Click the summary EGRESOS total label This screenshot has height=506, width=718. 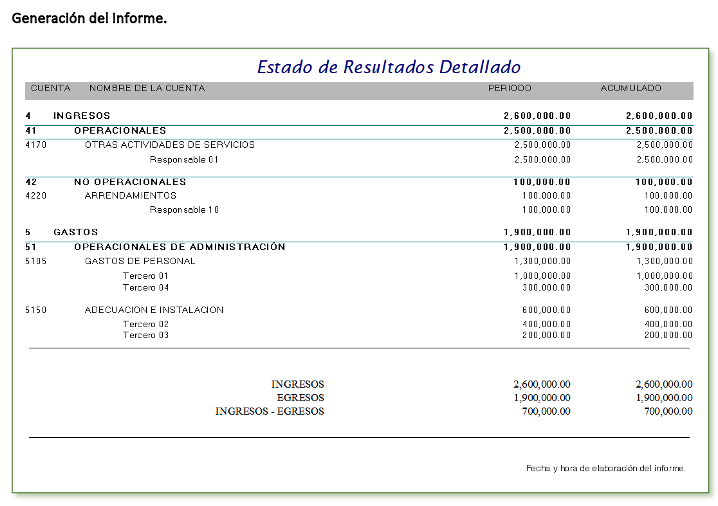click(x=300, y=398)
